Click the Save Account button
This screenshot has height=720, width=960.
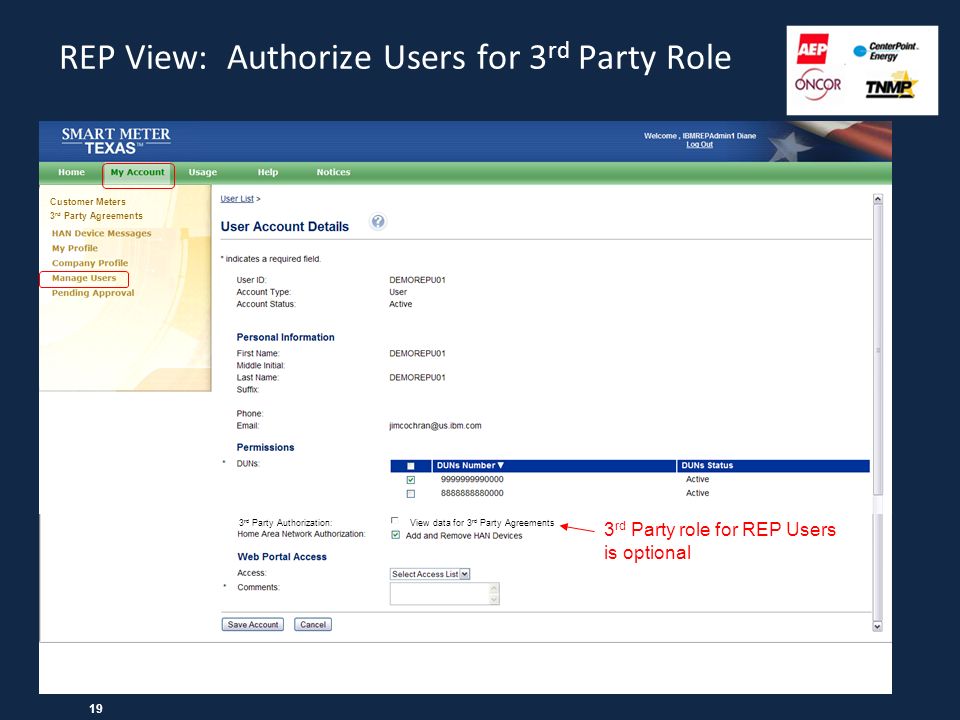tap(252, 624)
